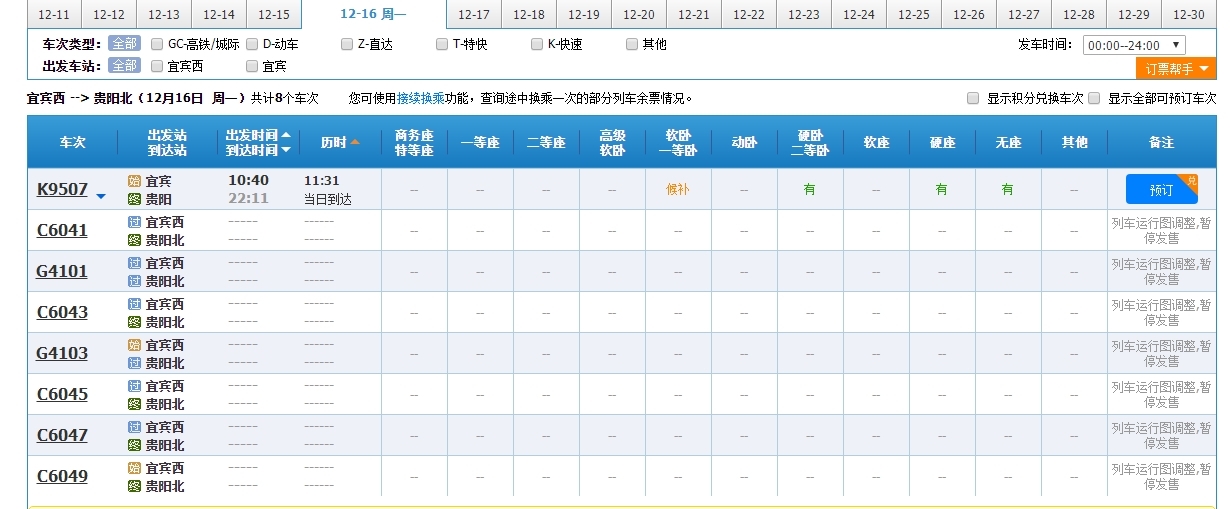Open the 发车时间 time range dropdown
This screenshot has height=509, width=1230.
pos(1134,45)
